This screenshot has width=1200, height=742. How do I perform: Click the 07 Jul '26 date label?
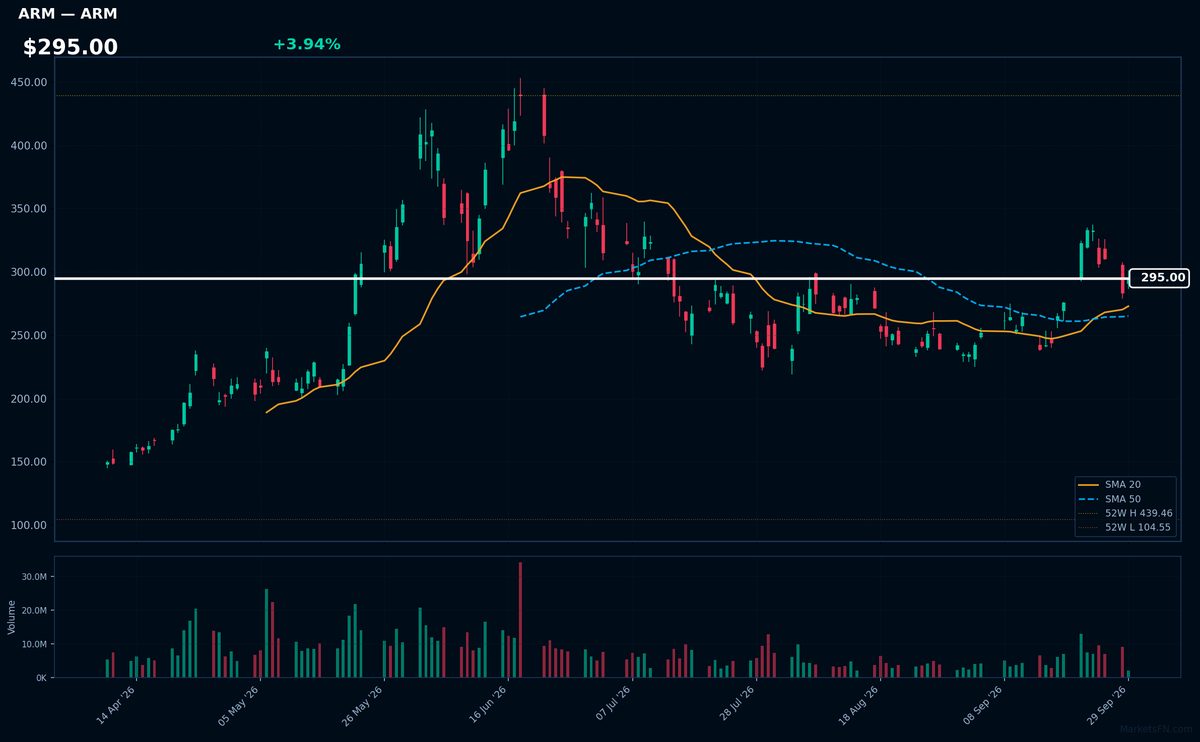(612, 706)
